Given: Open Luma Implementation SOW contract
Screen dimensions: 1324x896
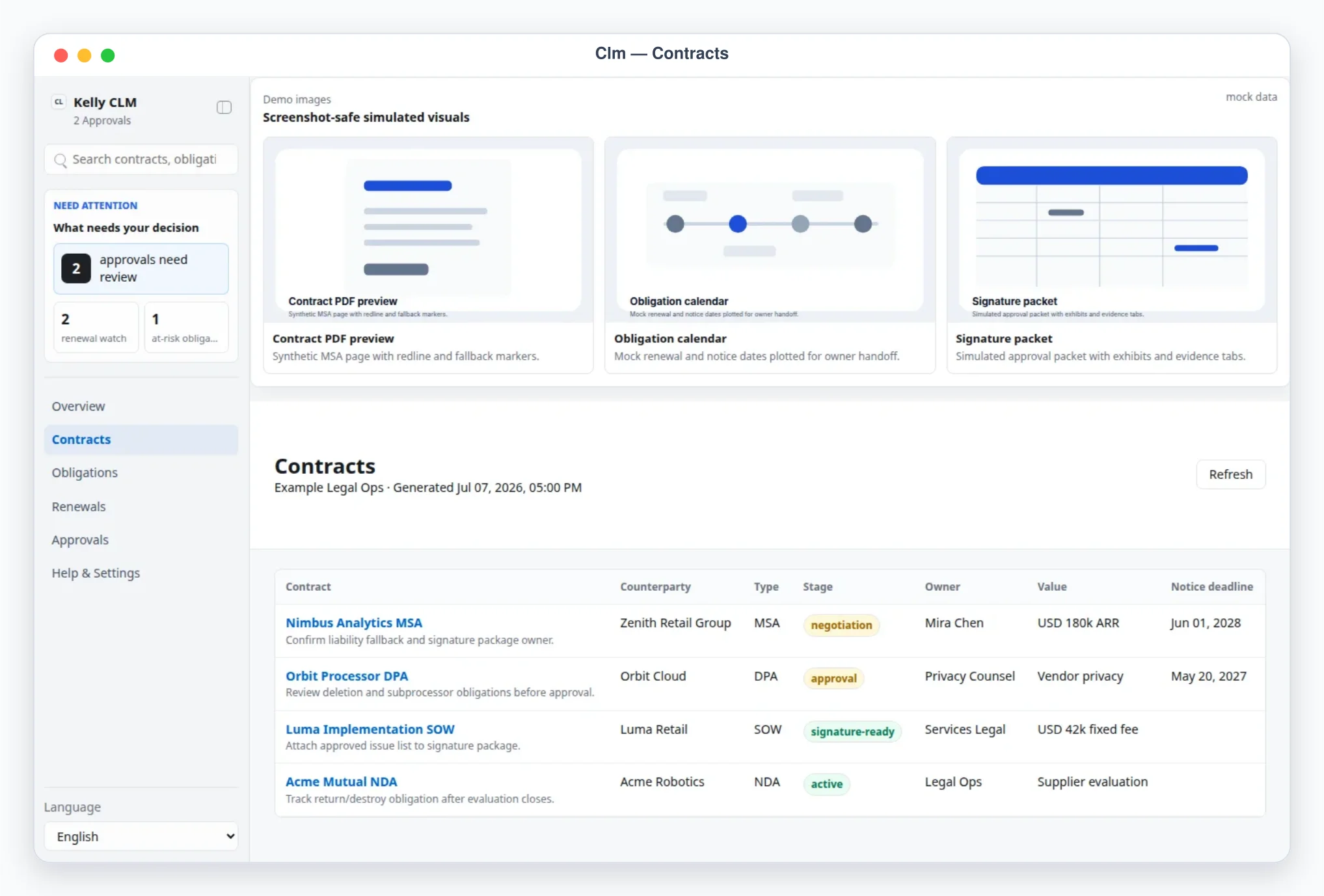Looking at the screenshot, I should click(x=370, y=729).
